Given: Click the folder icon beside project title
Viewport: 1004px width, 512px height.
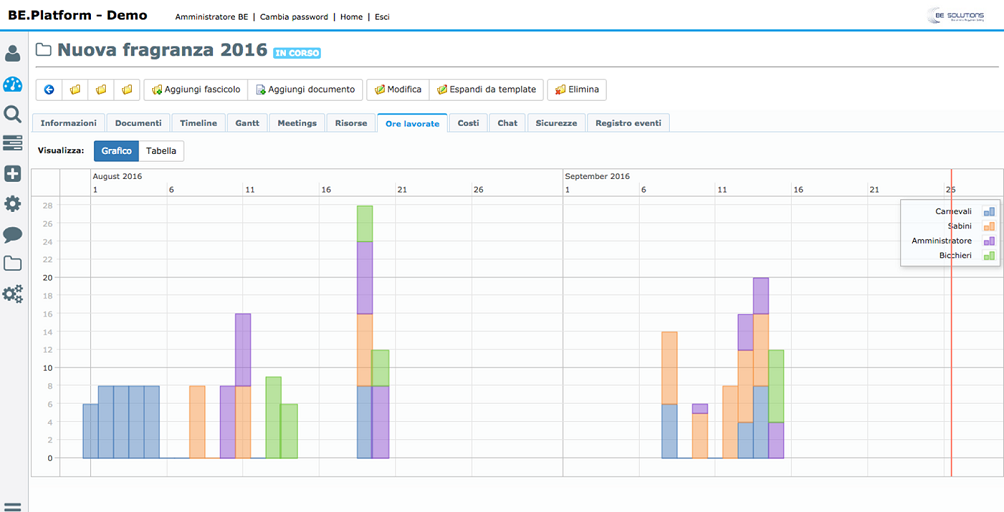Looking at the screenshot, I should (x=44, y=50).
